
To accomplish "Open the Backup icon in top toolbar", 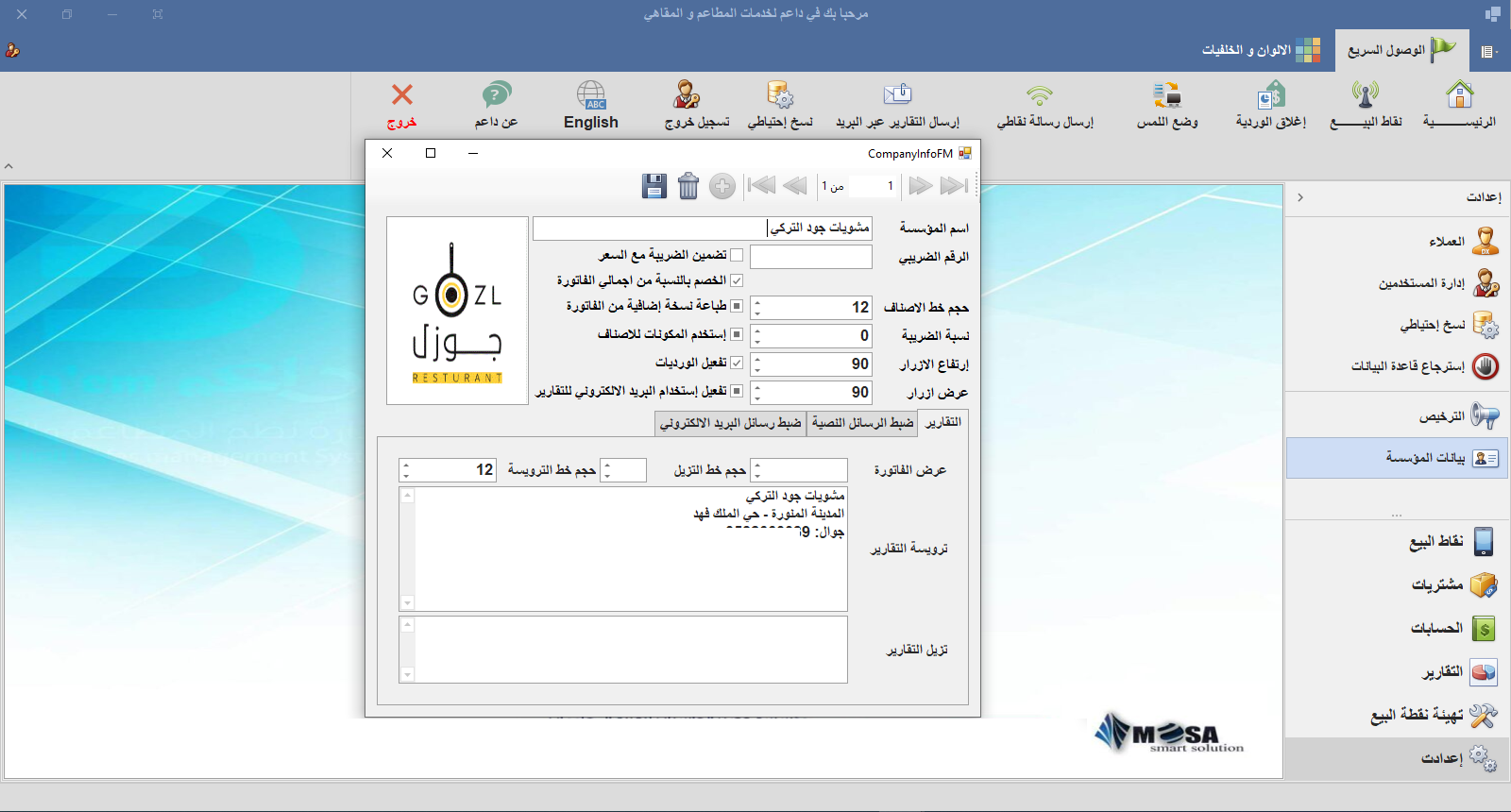I will [x=780, y=105].
